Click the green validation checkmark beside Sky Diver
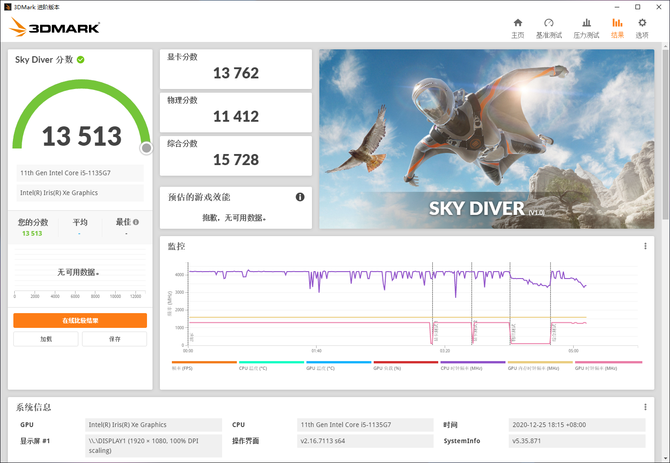The width and height of the screenshot is (670, 463). point(81,60)
